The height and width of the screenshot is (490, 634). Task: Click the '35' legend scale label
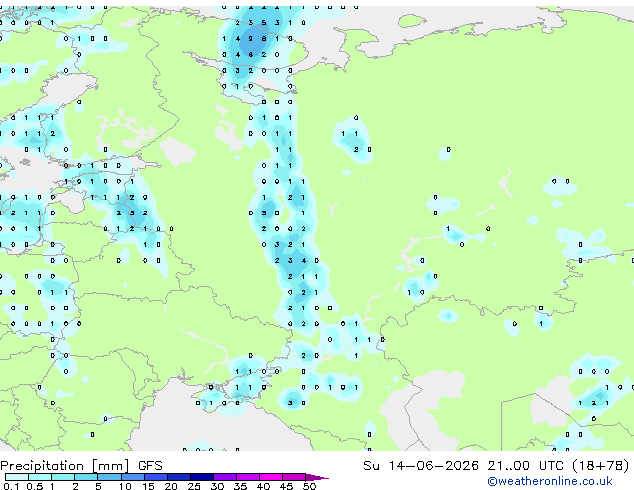click(240, 486)
